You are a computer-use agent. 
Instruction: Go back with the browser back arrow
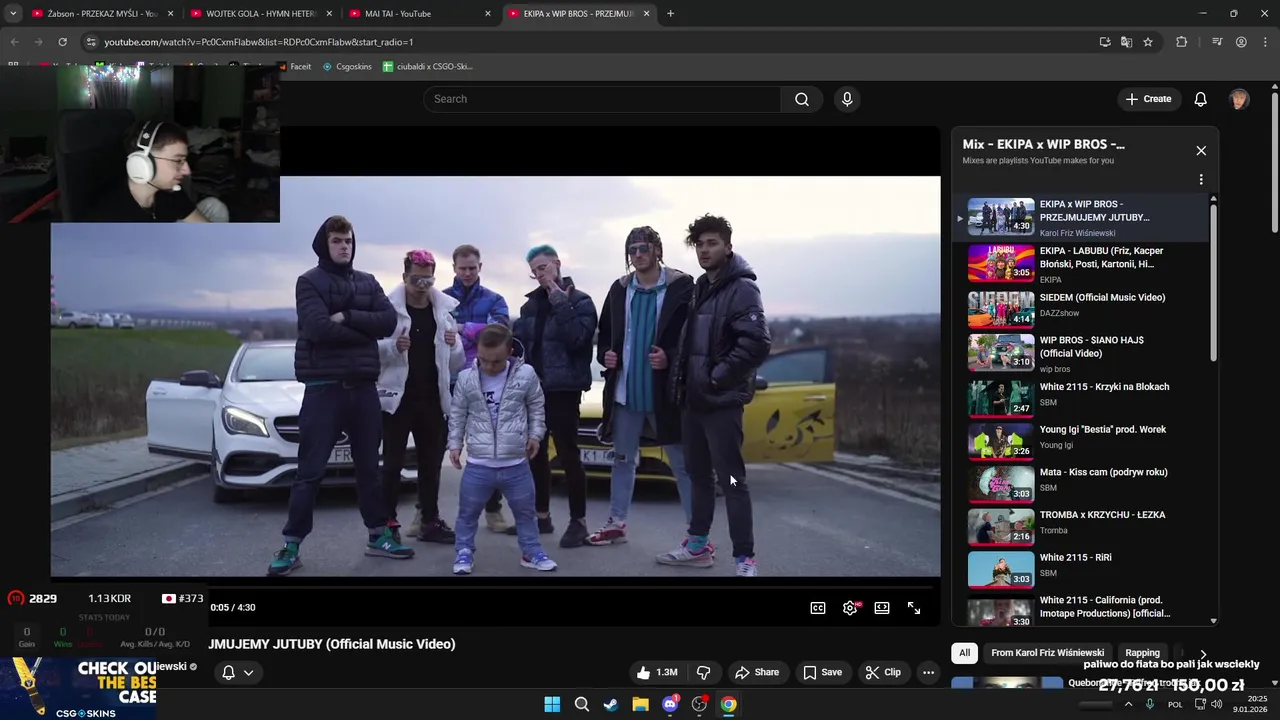coord(14,42)
